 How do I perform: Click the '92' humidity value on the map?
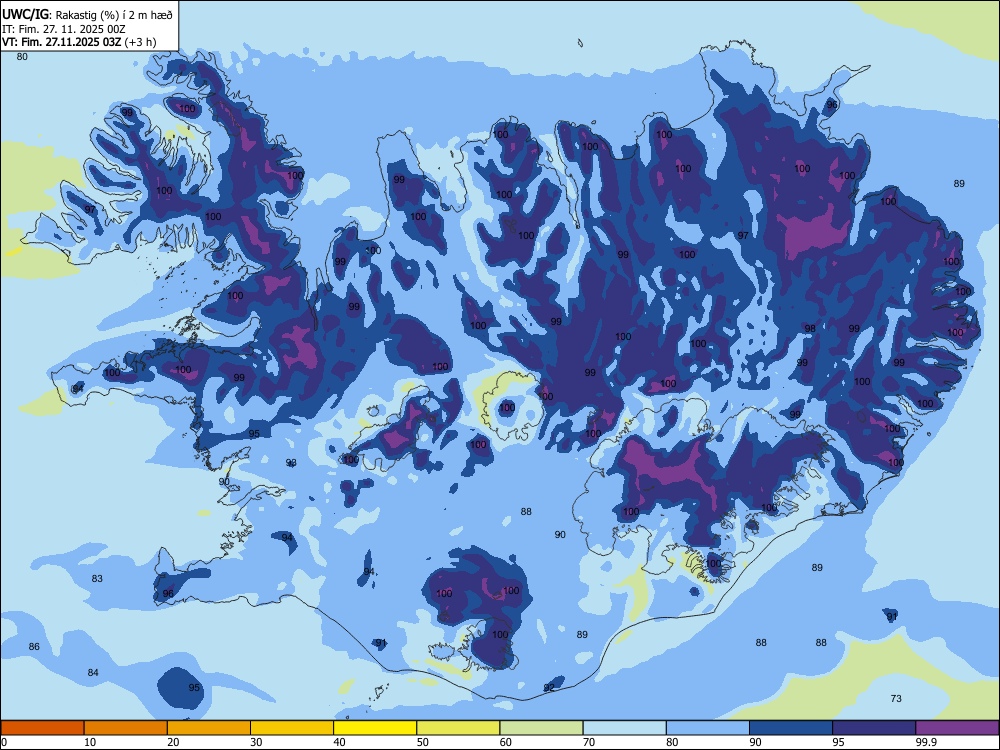pyautogui.click(x=549, y=688)
